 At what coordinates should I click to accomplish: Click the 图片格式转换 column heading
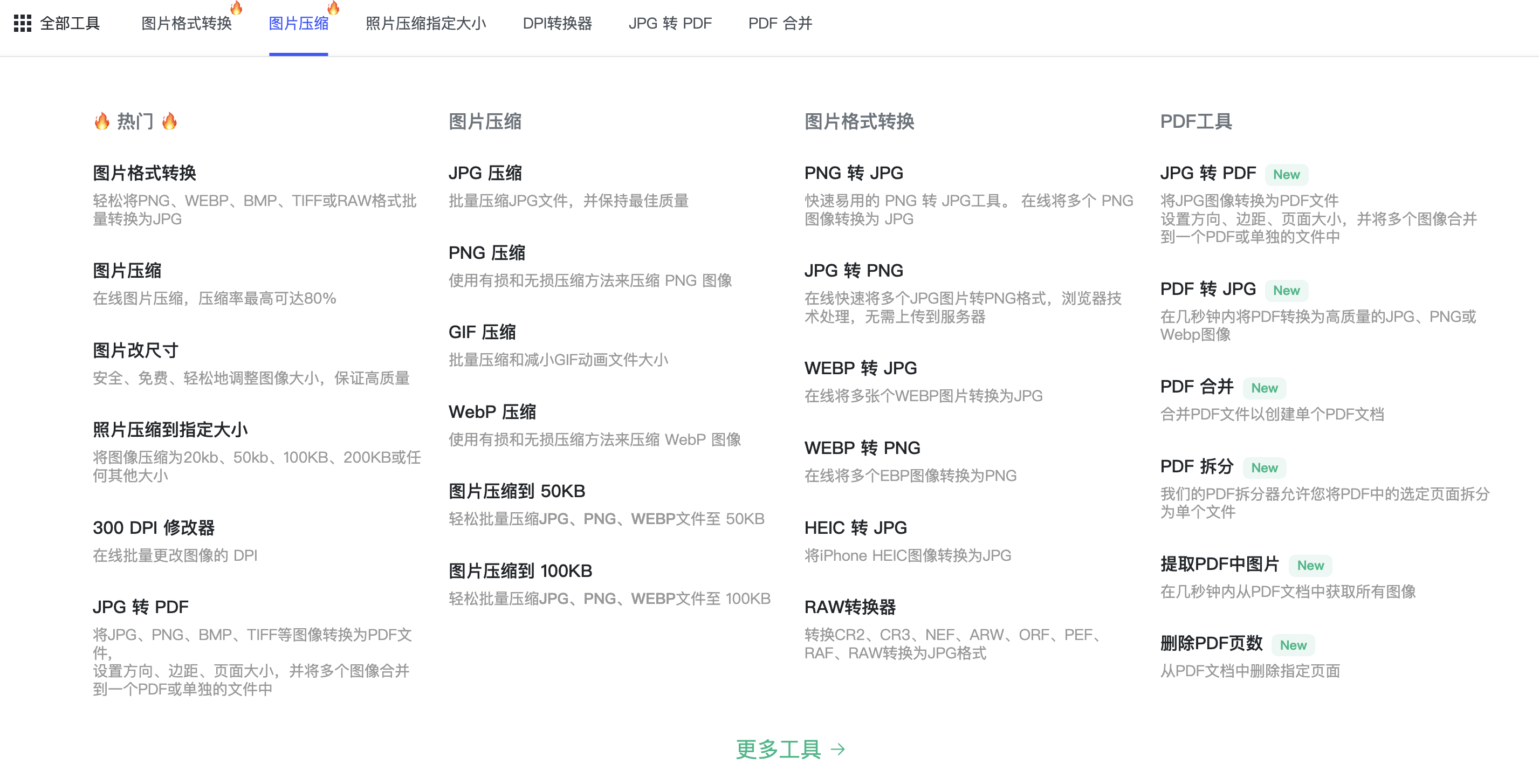pos(859,121)
